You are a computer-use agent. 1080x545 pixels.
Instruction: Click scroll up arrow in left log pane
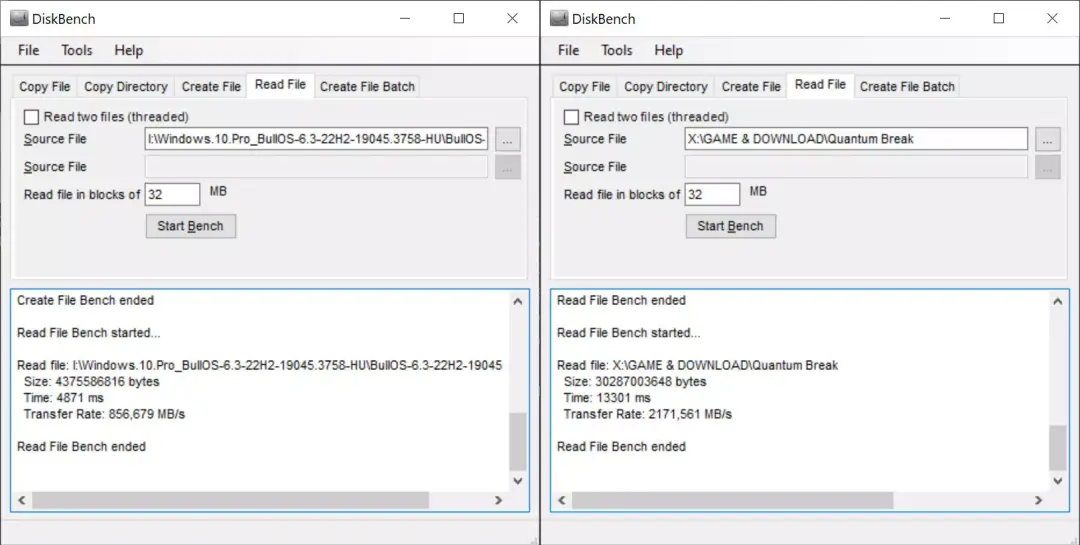coord(518,301)
